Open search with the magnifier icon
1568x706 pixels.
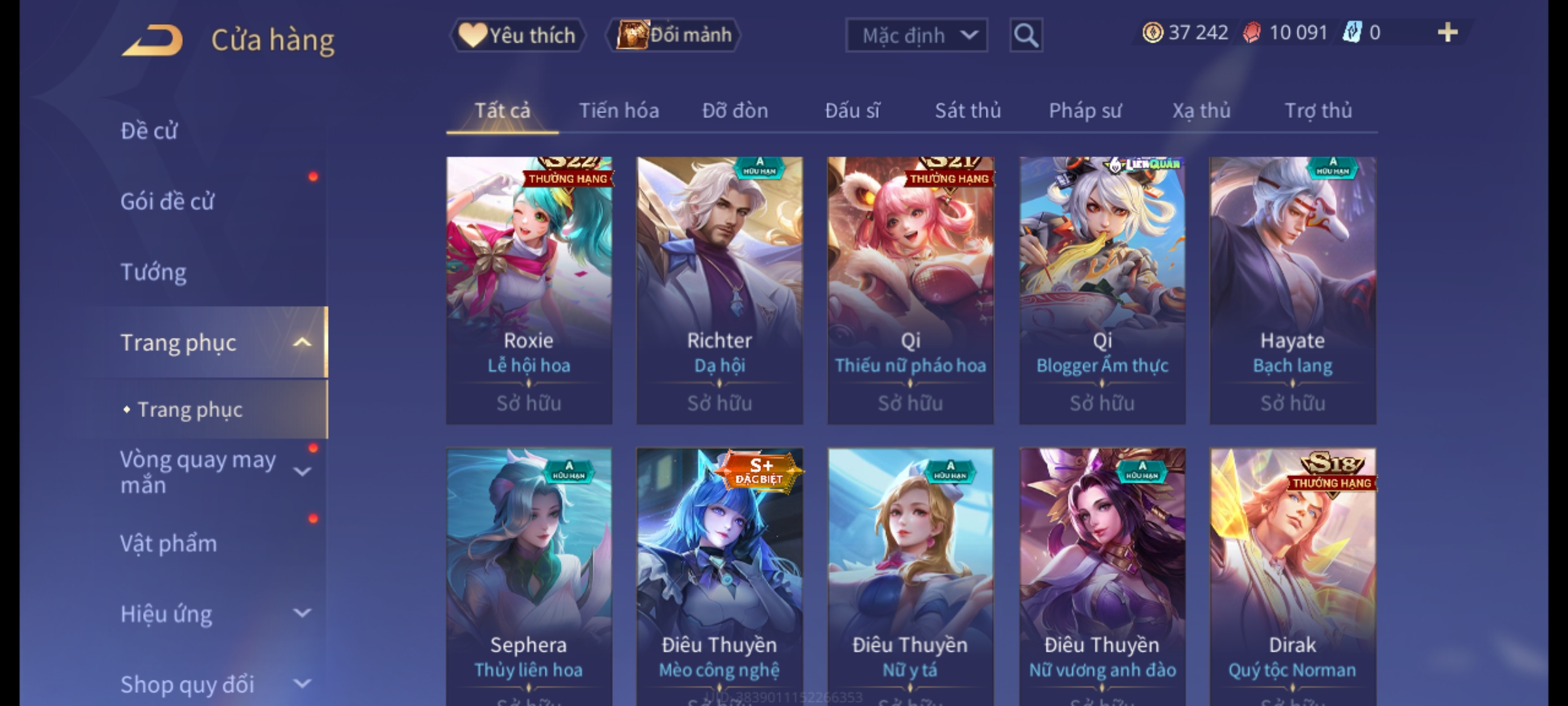pos(1026,35)
